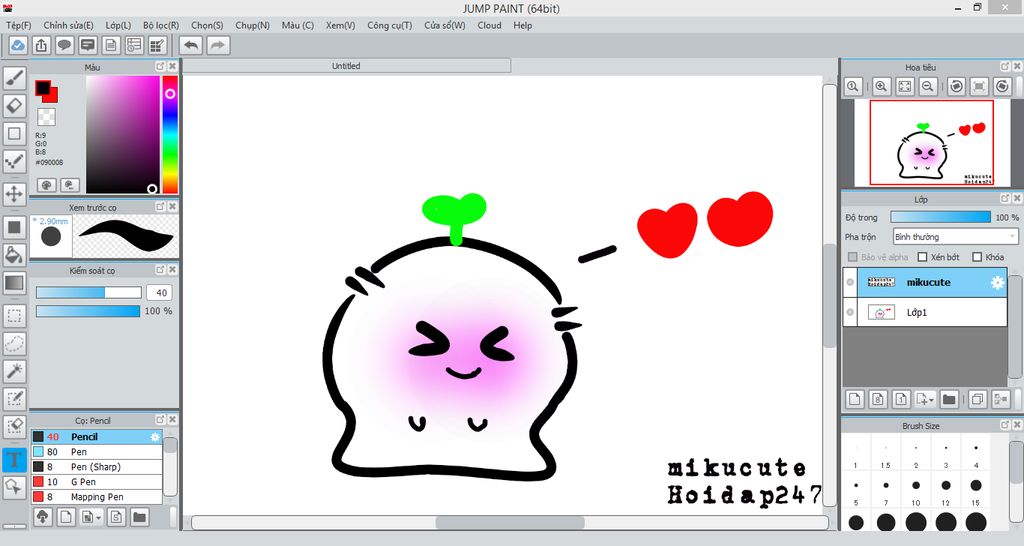Click the Độ trong layer opacity slider

click(940, 217)
